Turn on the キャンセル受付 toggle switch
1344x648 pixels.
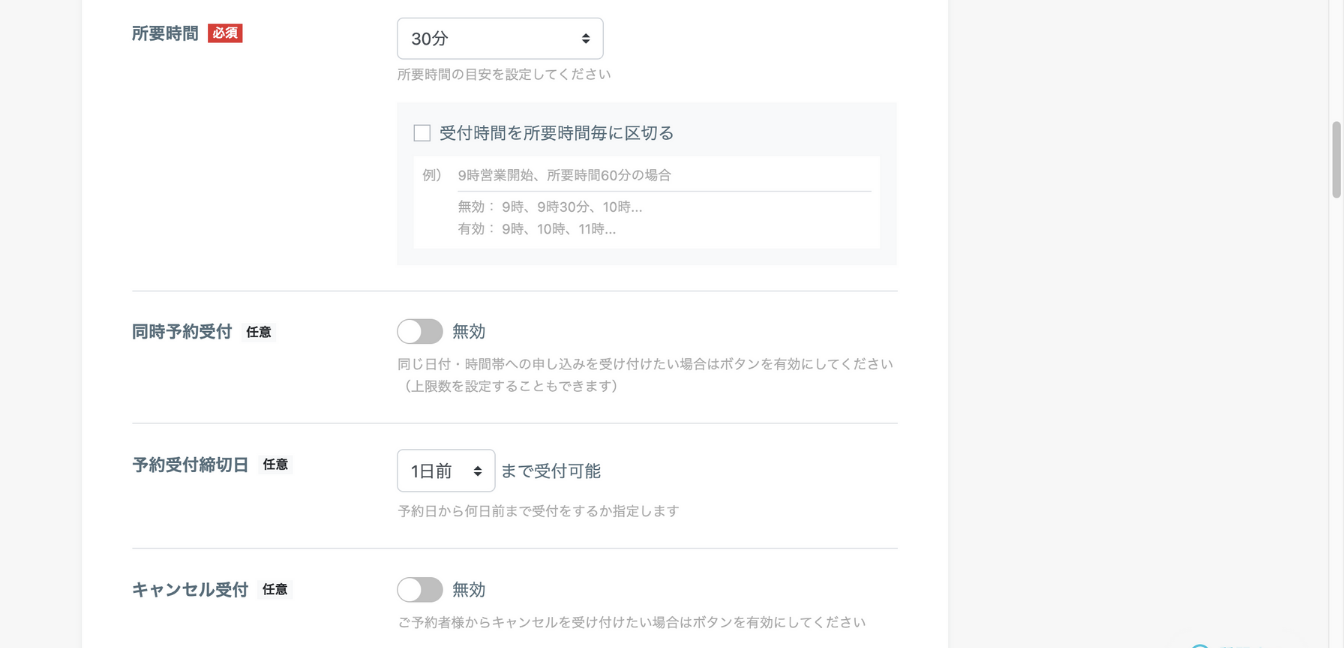(420, 589)
